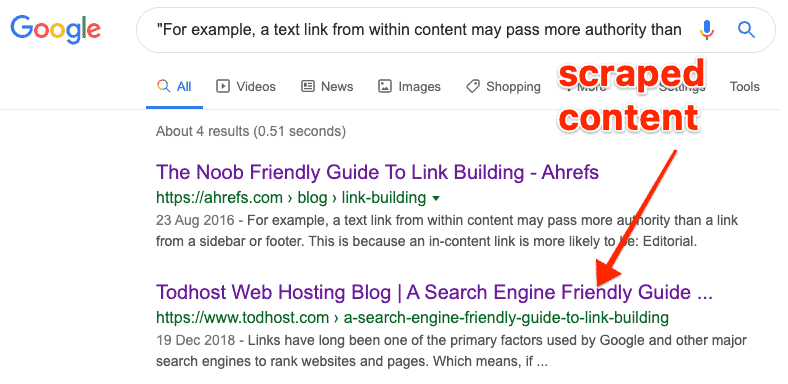Viewport: 788px width, 384px height.
Task: Click the Shopping tab tag icon
Action: pyautogui.click(x=472, y=86)
